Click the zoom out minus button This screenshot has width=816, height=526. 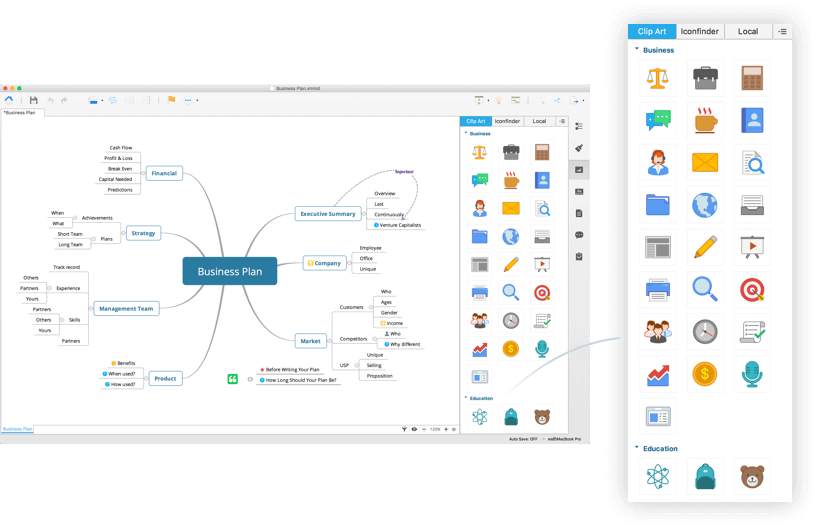(425, 429)
